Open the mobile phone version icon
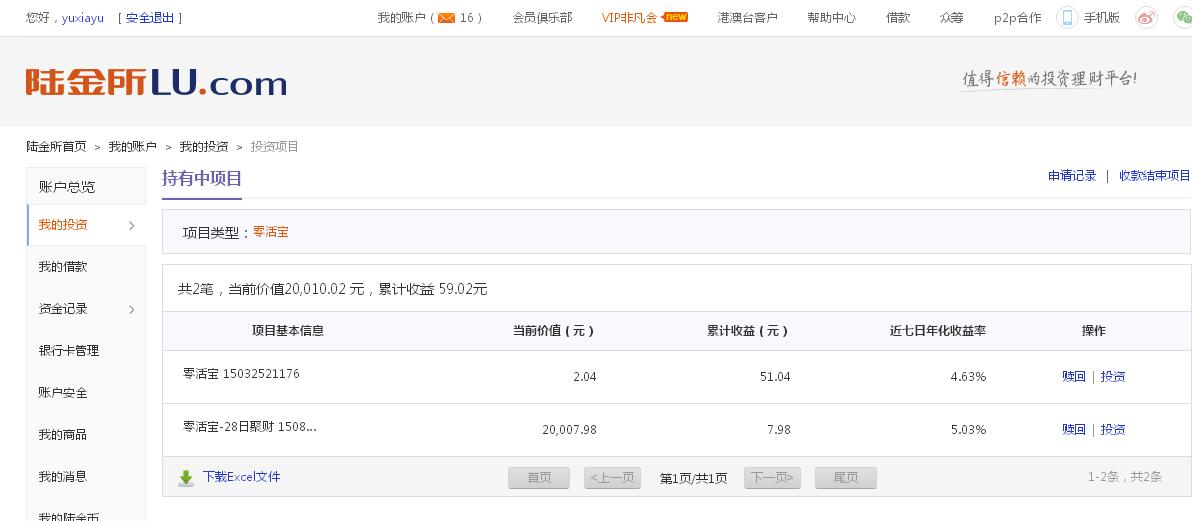 1067,17
